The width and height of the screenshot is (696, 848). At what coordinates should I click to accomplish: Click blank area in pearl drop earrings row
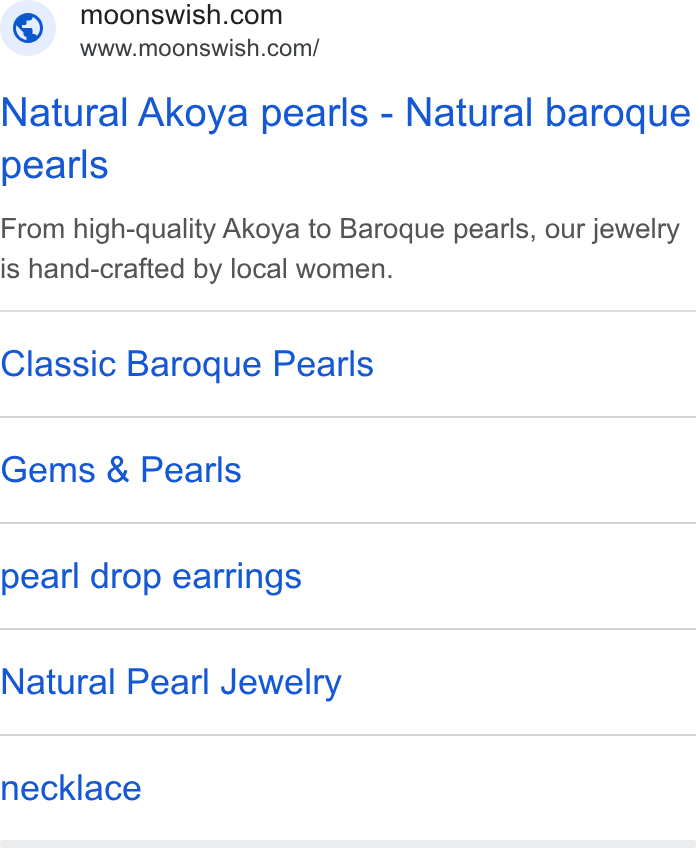[x=498, y=576]
